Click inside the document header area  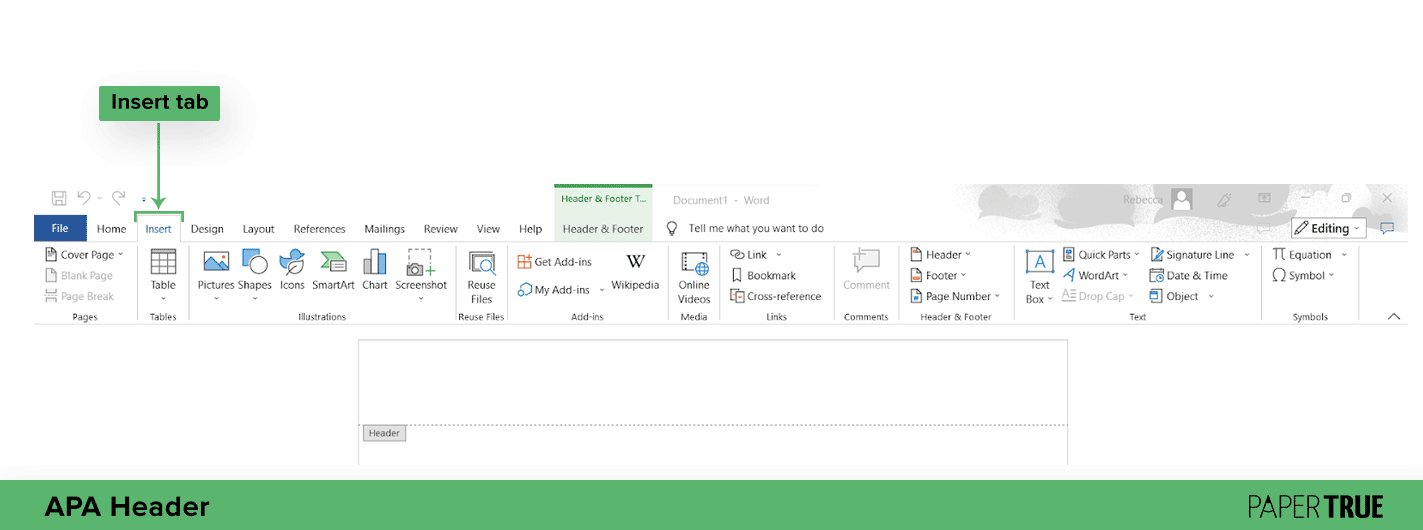point(713,382)
